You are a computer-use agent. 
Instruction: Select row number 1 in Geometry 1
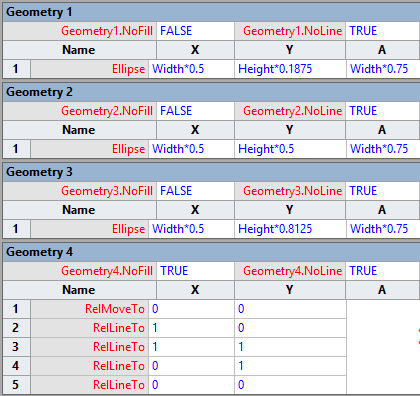point(16,69)
